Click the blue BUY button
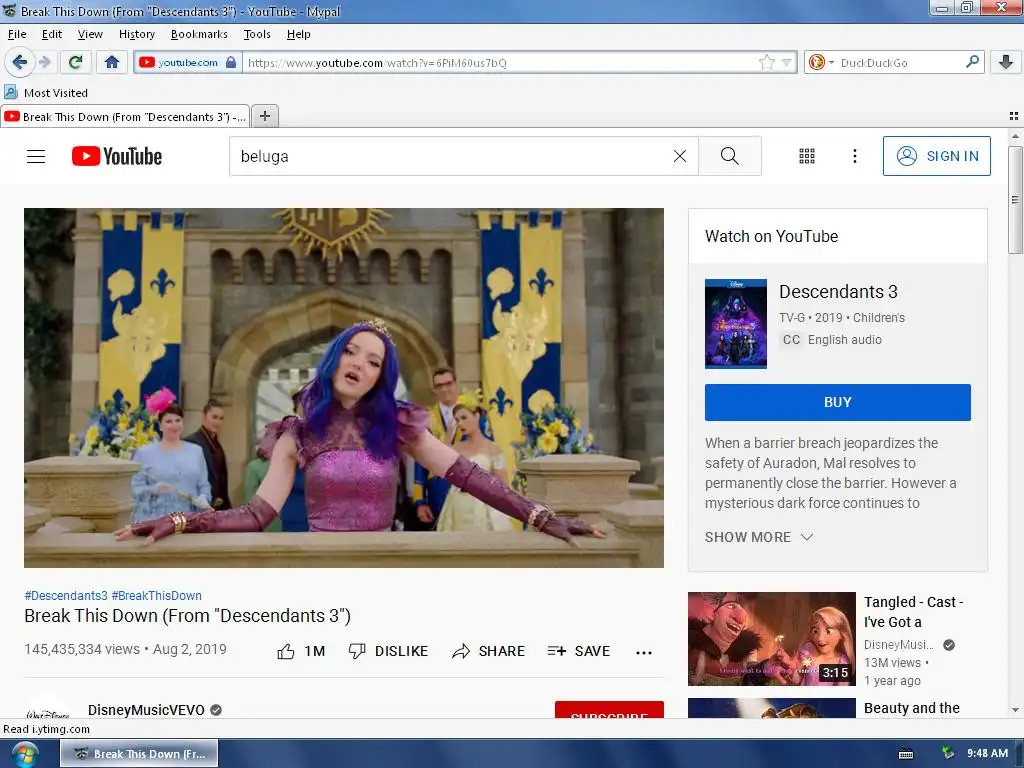The width and height of the screenshot is (1024, 768). click(x=837, y=402)
